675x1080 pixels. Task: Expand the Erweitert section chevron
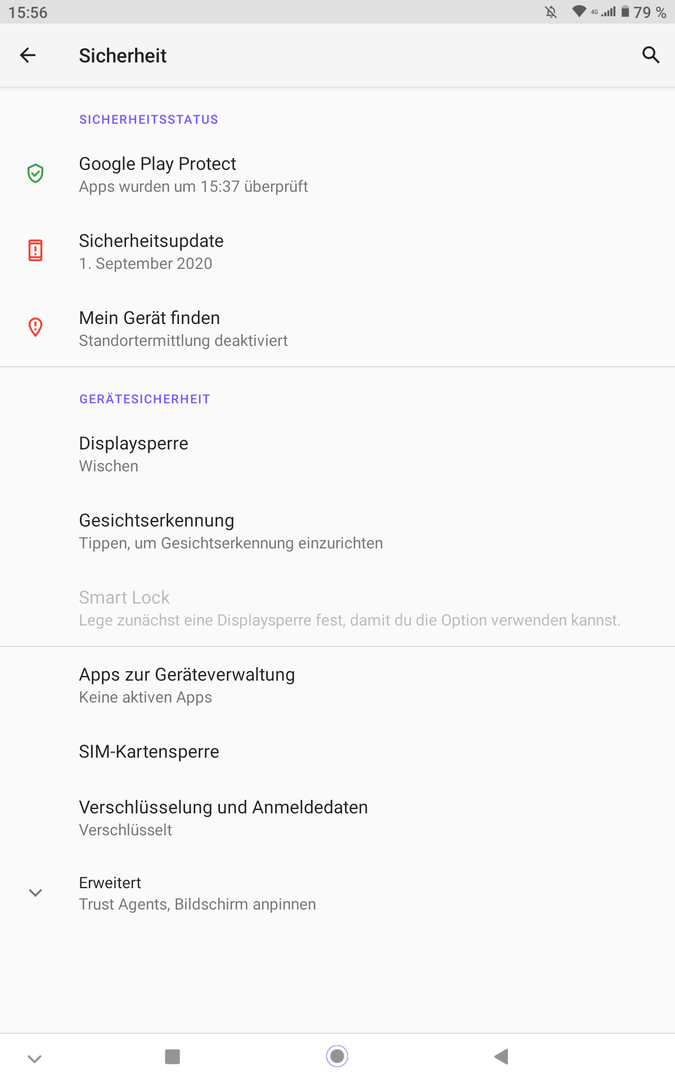point(35,893)
